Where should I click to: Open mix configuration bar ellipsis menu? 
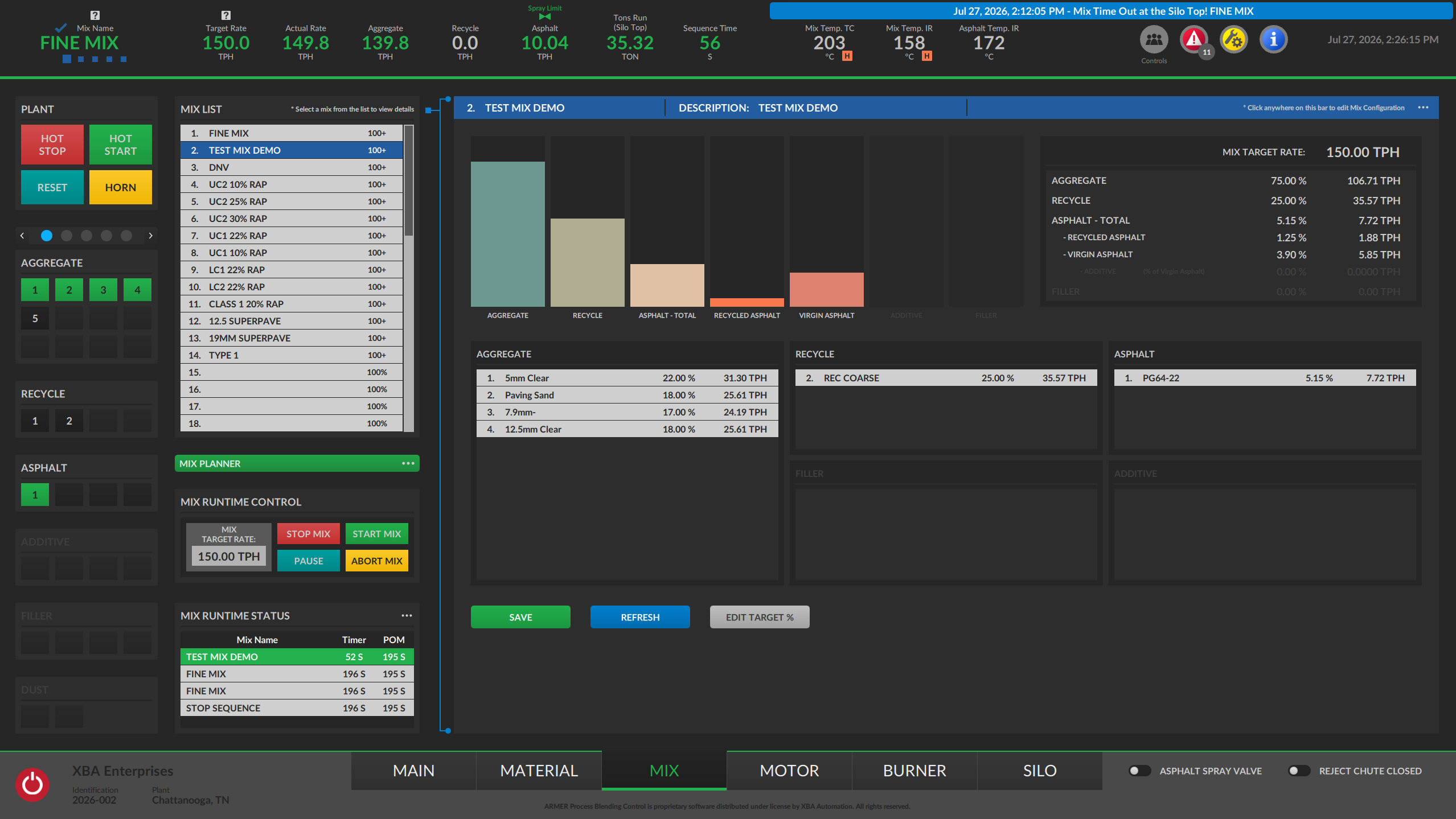click(1423, 108)
